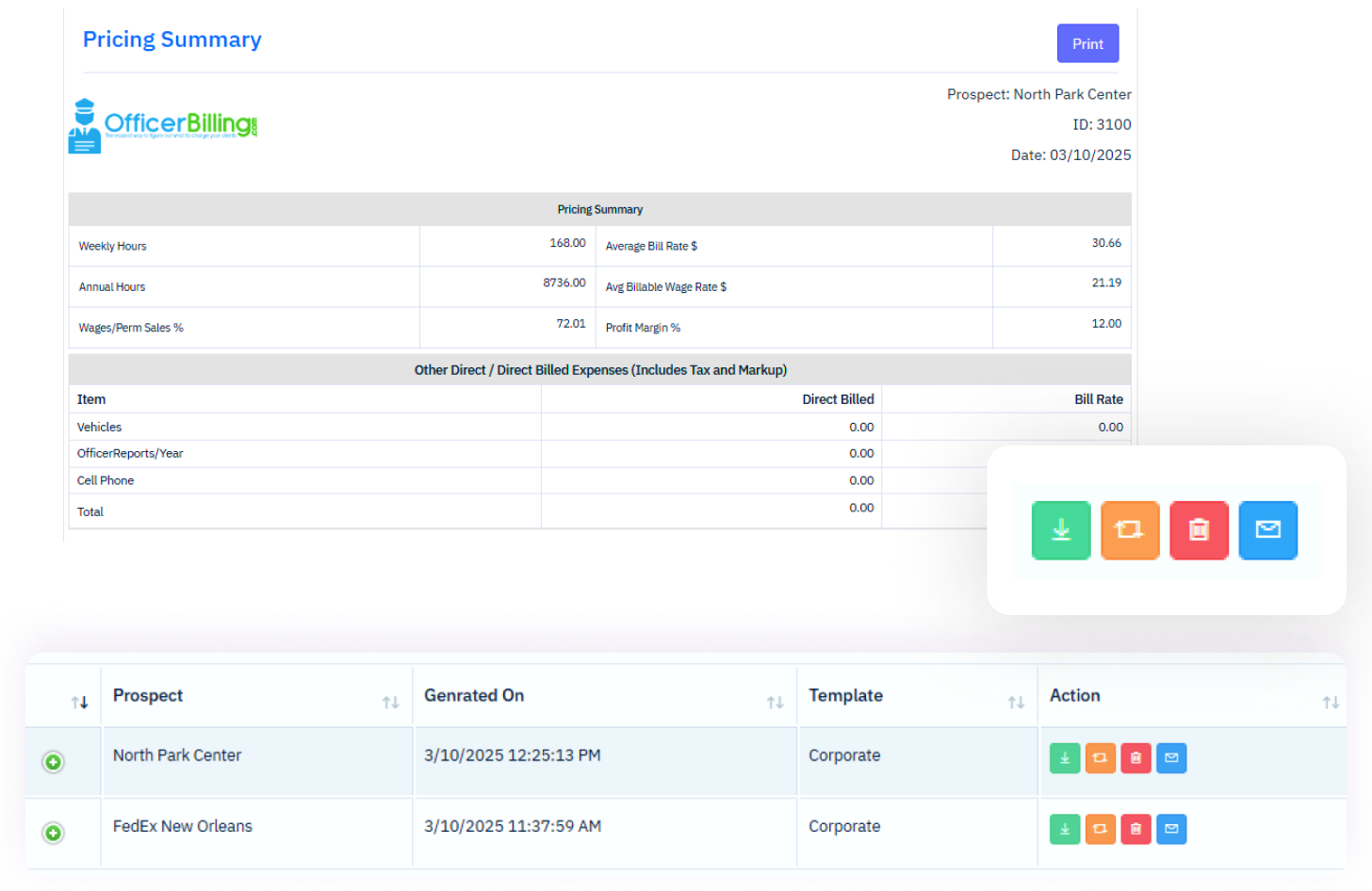This screenshot has height=891, width=1372.
Task: Delete the FedEx New Orleans report
Action: 1135,829
